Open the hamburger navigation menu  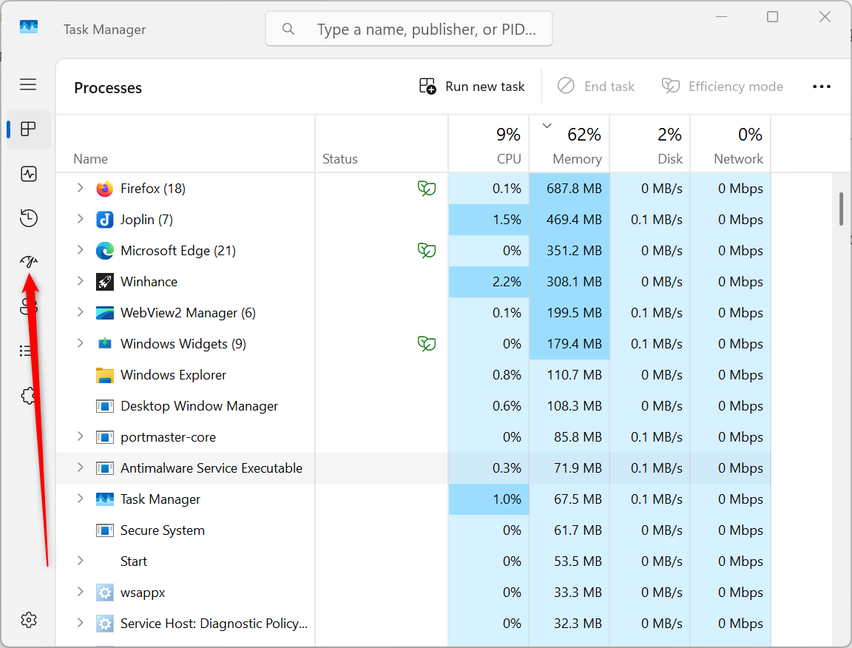(28, 84)
